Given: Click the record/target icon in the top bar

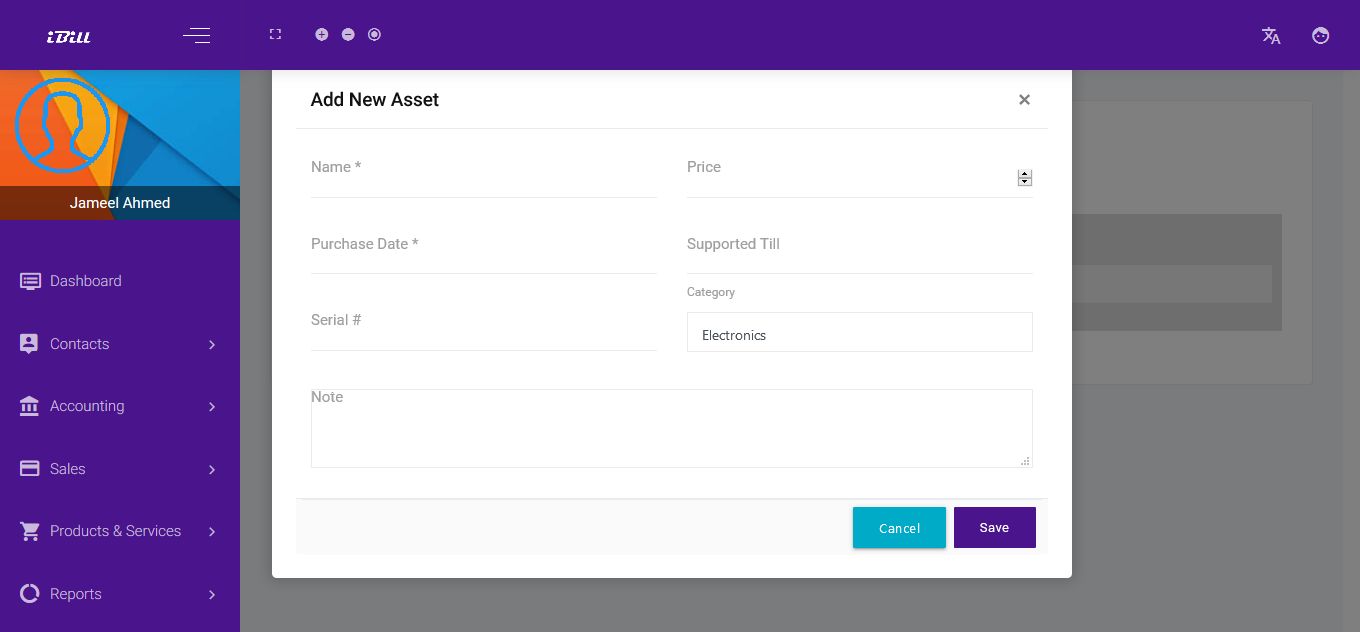Looking at the screenshot, I should 374,34.
